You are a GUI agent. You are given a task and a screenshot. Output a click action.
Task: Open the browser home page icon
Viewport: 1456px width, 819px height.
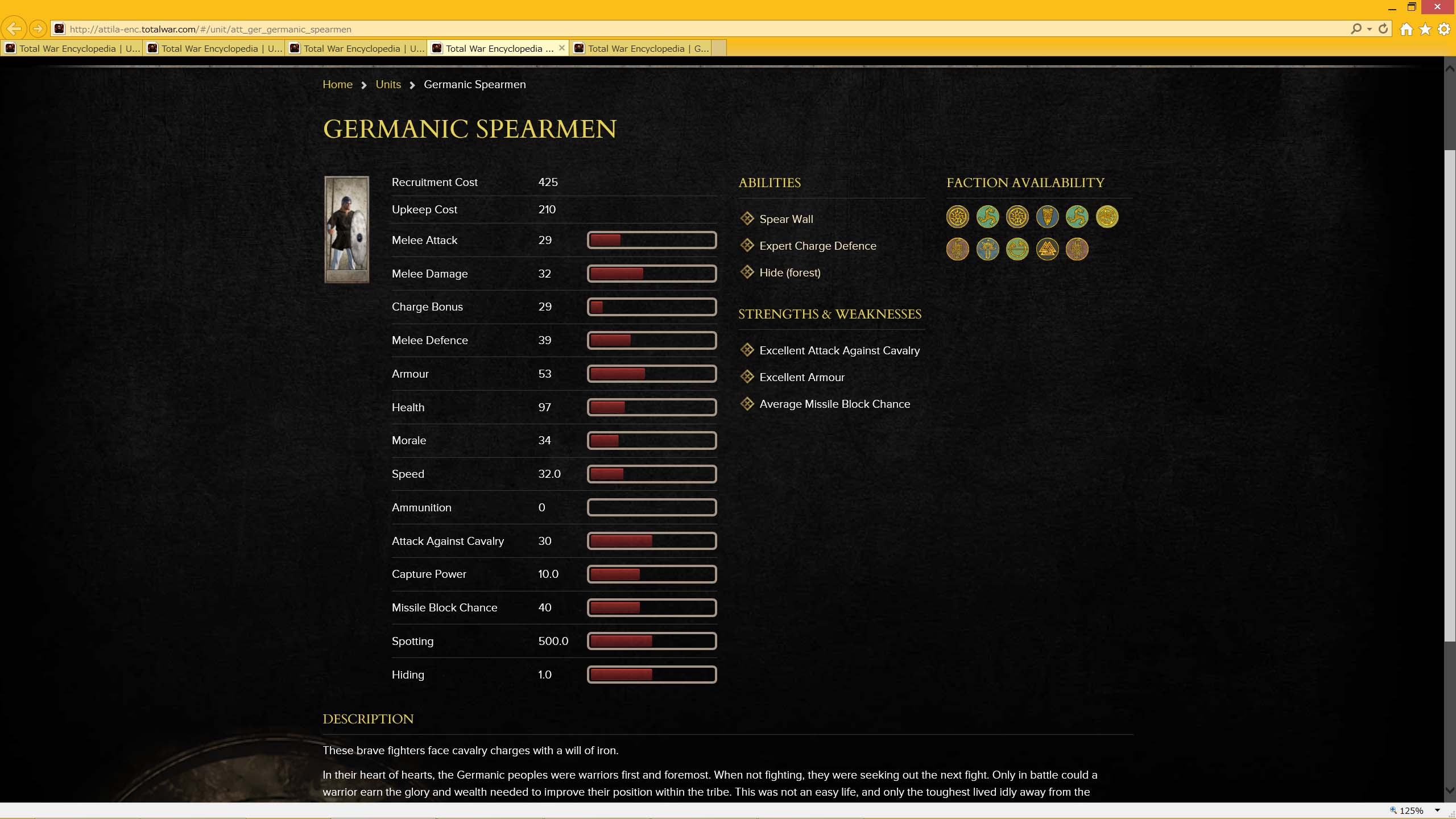coord(1406,29)
